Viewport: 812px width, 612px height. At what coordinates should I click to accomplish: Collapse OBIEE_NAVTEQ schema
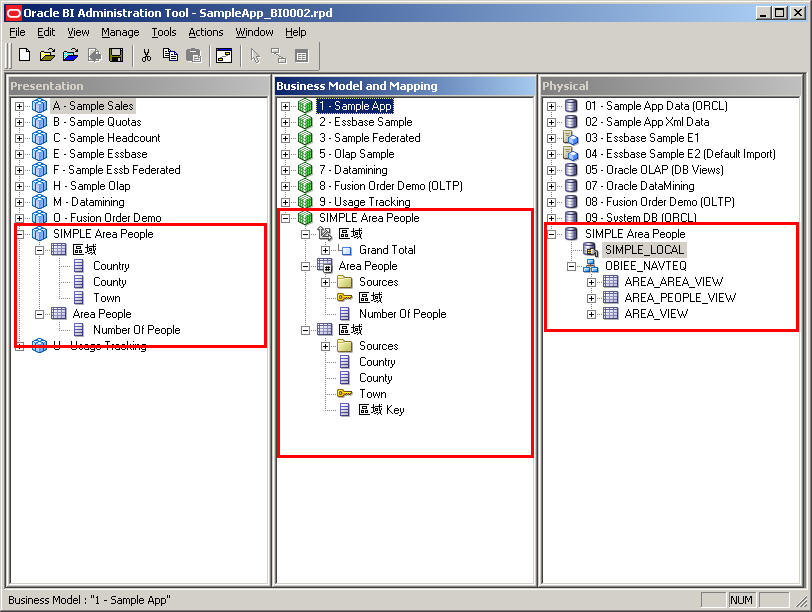pos(571,266)
